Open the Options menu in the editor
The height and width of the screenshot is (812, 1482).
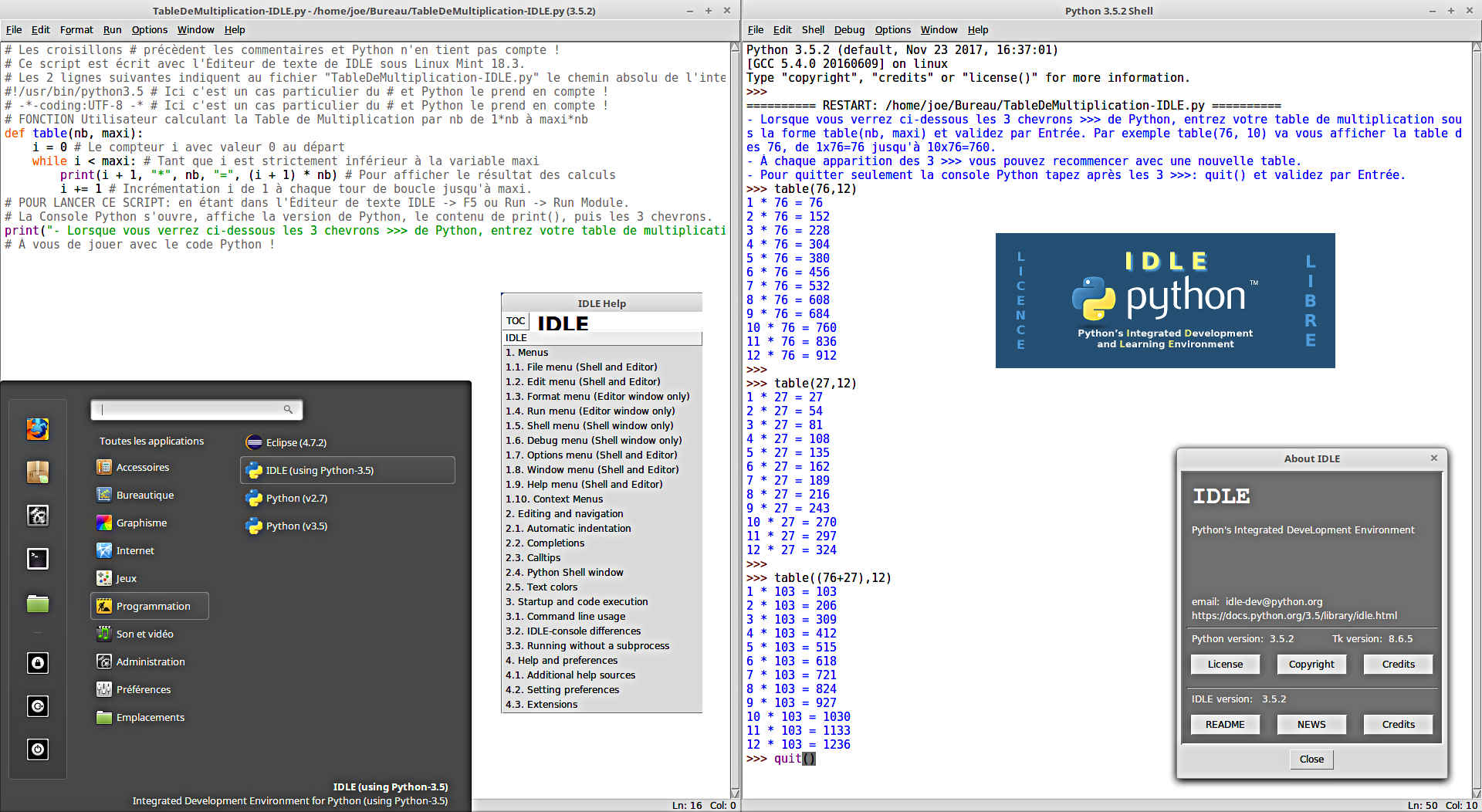[149, 29]
